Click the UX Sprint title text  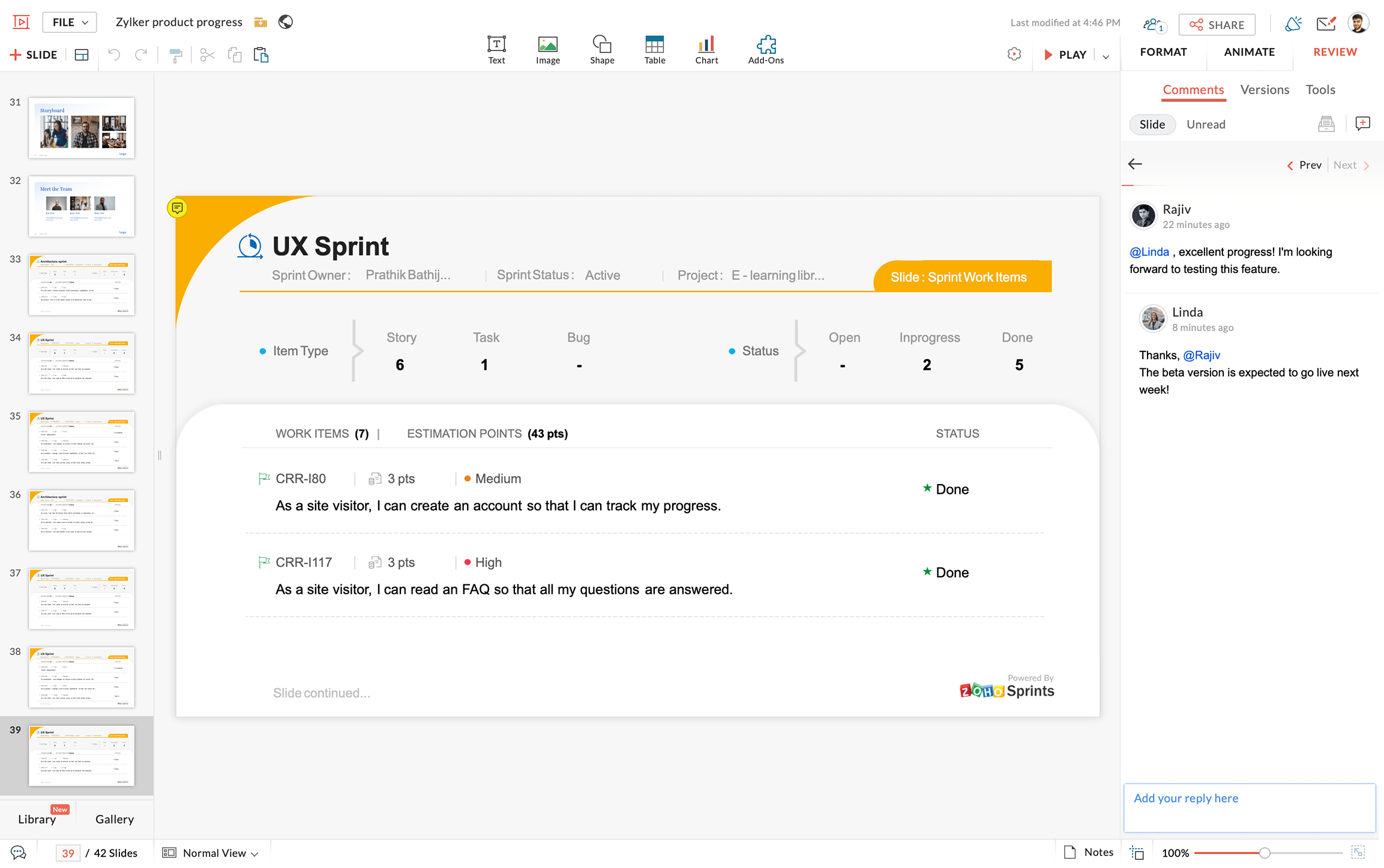point(331,246)
